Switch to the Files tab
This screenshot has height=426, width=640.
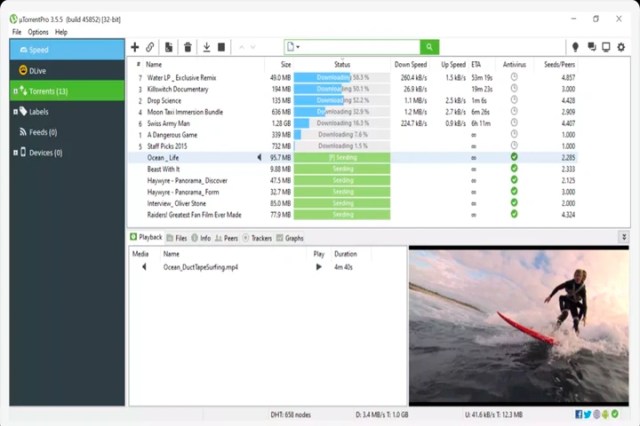coord(177,238)
